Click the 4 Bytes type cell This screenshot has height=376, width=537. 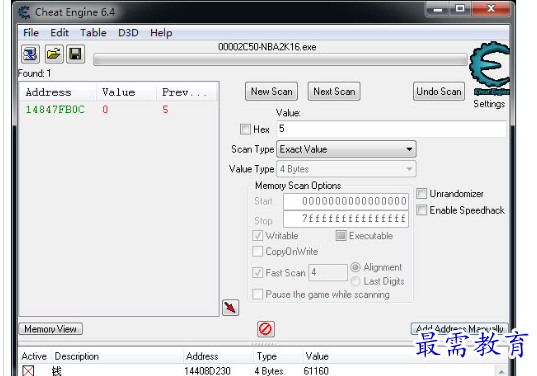click(269, 371)
